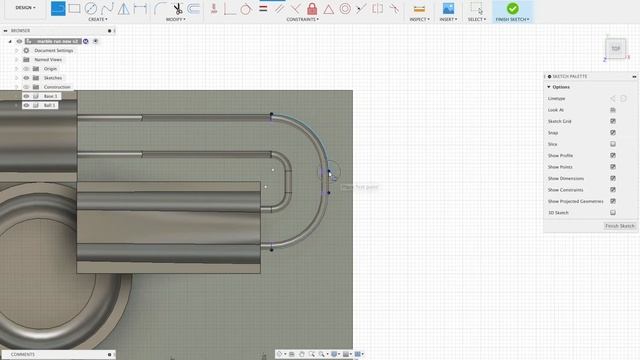Expand the Named Views tree node
The image size is (640, 360).
coord(16,60)
